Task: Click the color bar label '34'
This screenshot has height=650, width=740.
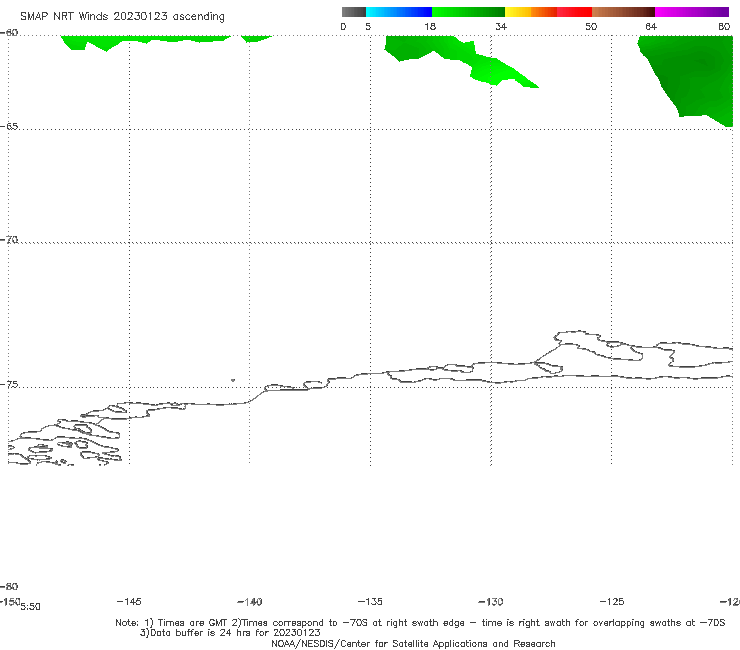Action: pos(501,27)
